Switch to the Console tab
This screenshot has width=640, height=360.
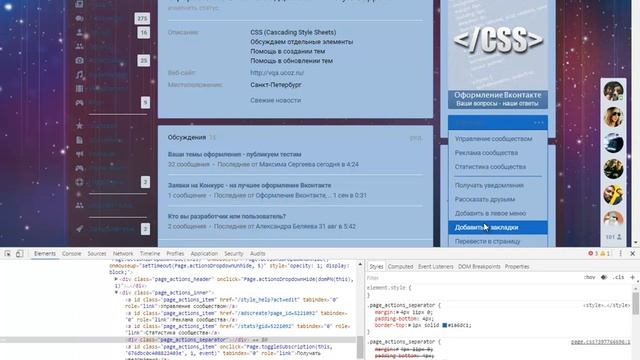pos(71,253)
